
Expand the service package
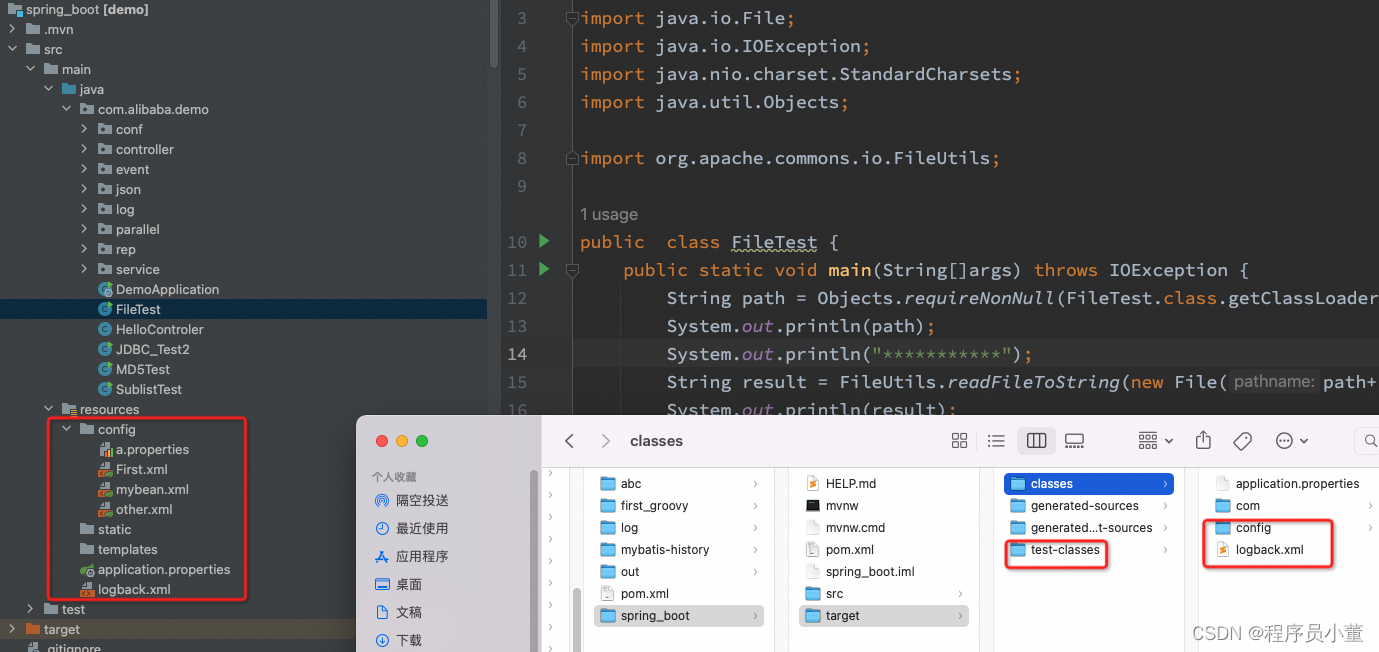84,269
